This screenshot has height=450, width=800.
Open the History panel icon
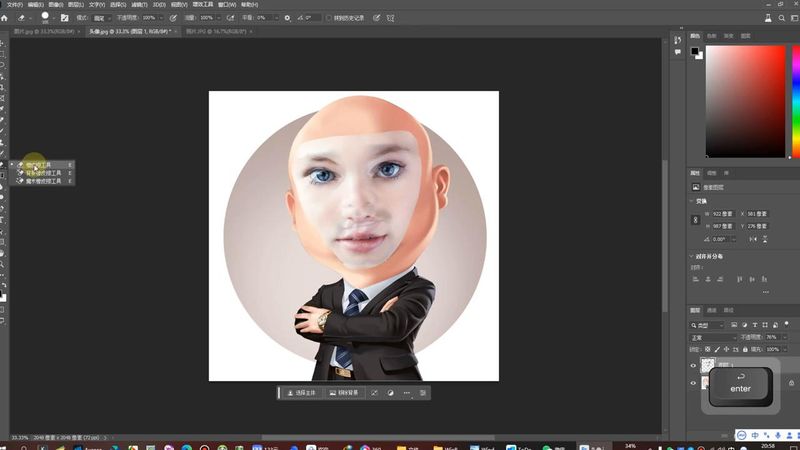(x=678, y=41)
